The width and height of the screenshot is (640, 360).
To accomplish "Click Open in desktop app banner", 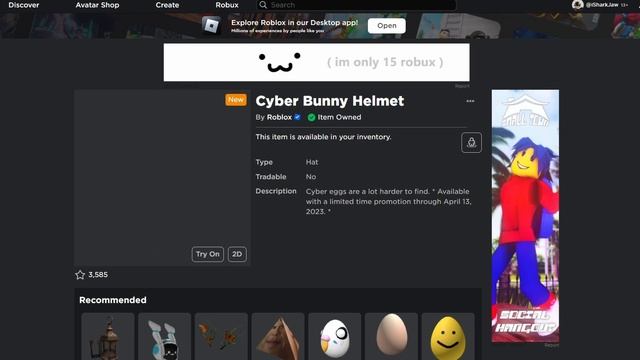I will pos(387,26).
